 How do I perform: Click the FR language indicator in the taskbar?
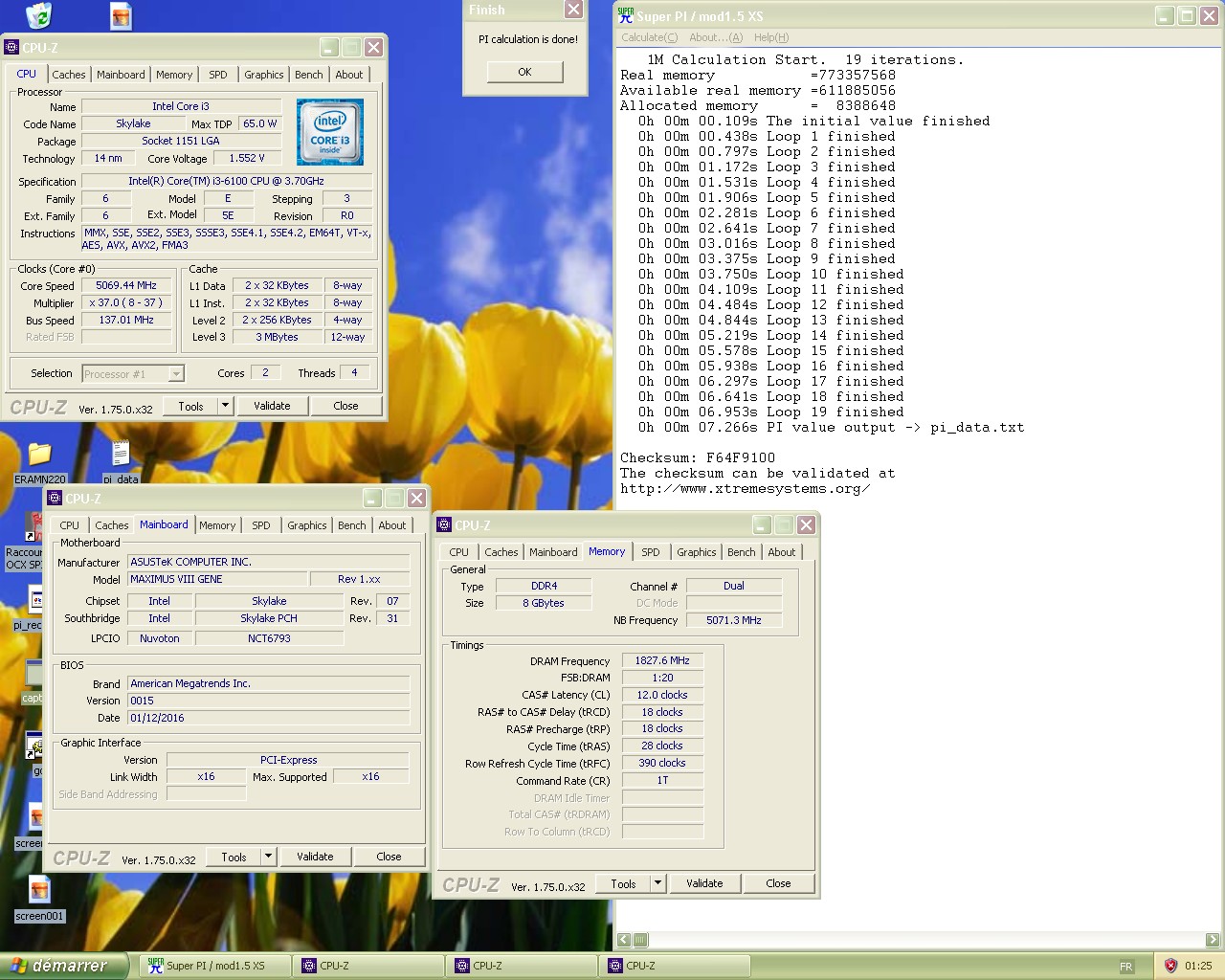(1126, 967)
